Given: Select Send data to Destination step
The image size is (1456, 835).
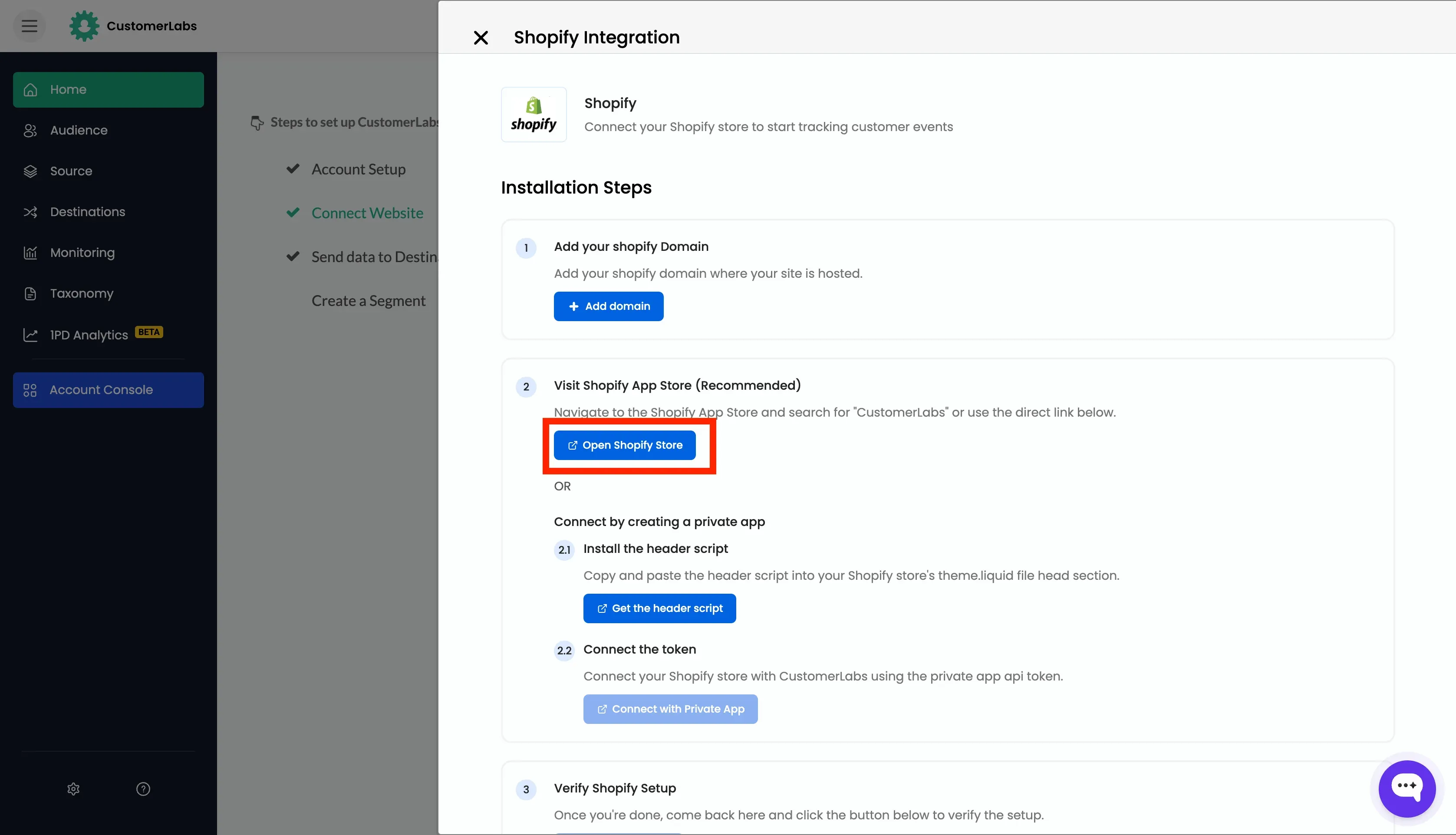Looking at the screenshot, I should click(375, 257).
